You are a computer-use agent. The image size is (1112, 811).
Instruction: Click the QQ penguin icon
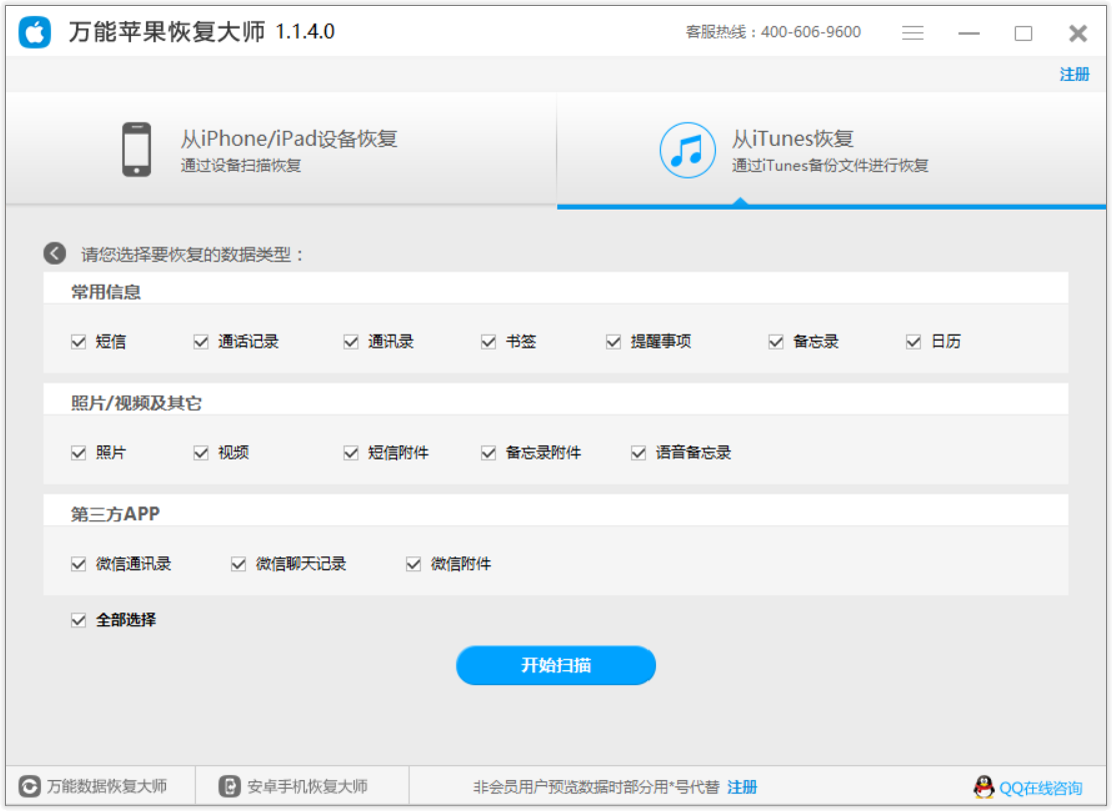point(984,787)
